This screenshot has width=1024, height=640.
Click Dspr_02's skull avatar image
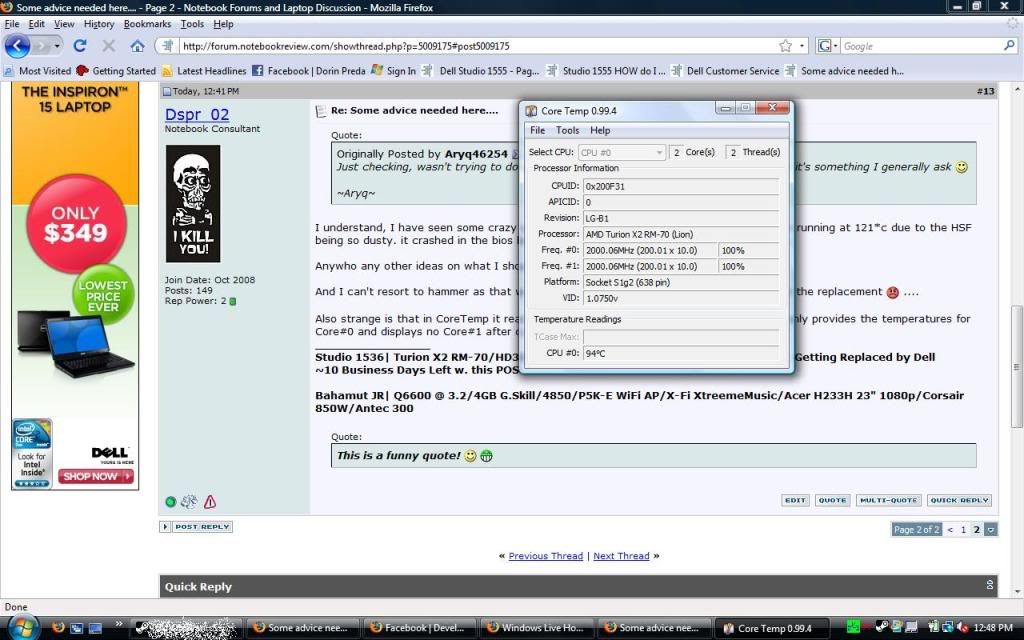[x=193, y=203]
